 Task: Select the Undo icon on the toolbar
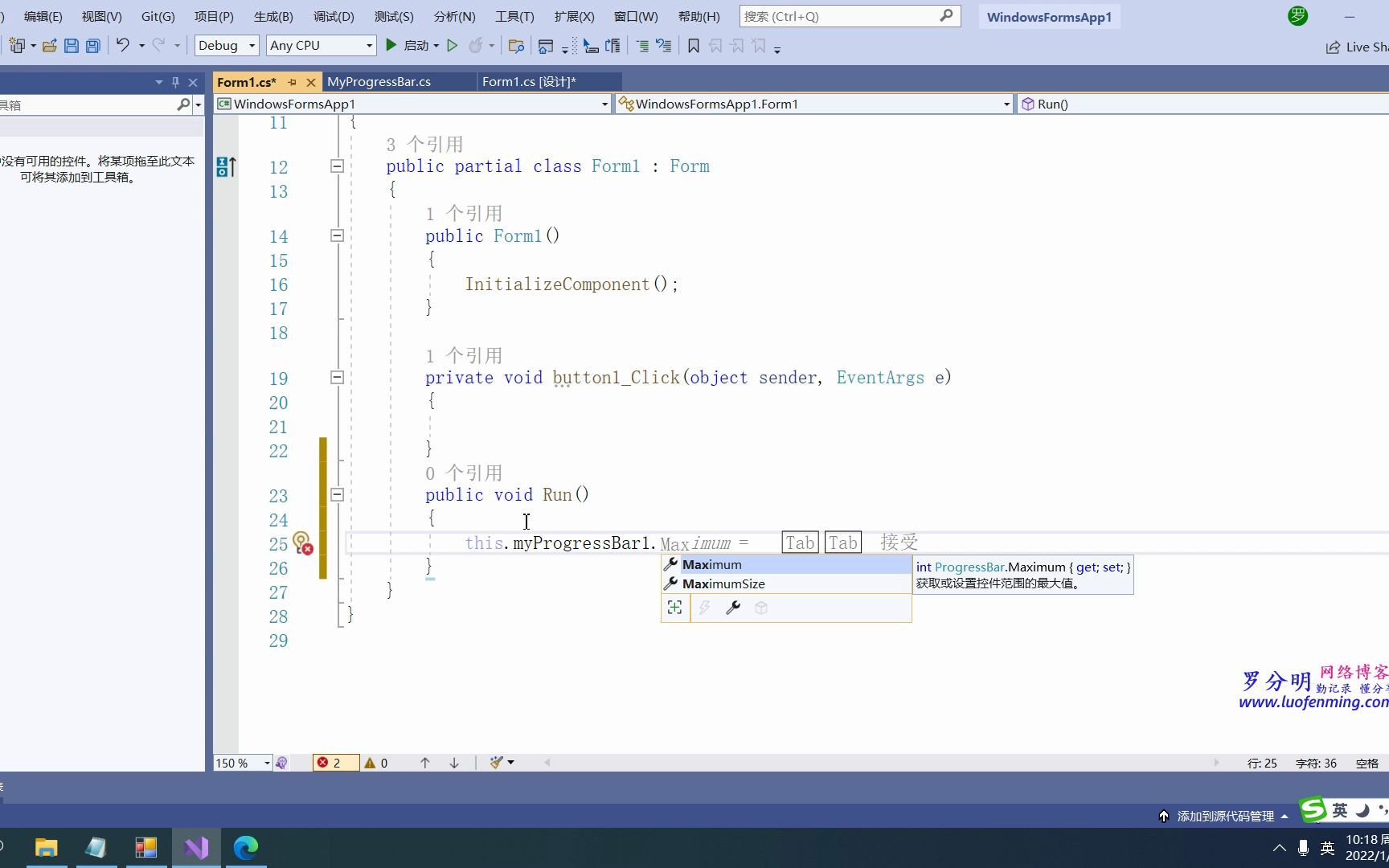click(121, 46)
